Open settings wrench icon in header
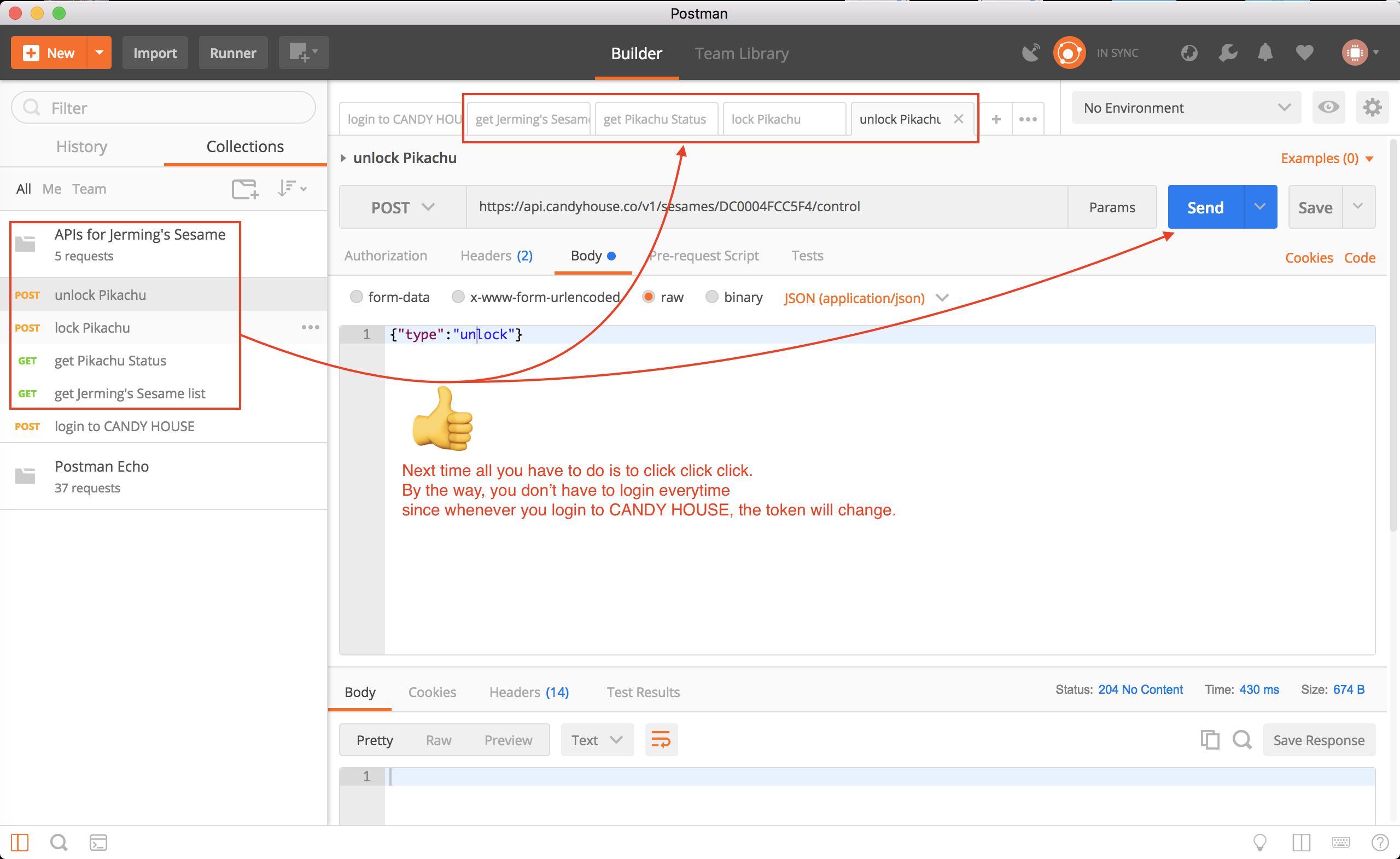1400x859 pixels. pyautogui.click(x=1228, y=53)
